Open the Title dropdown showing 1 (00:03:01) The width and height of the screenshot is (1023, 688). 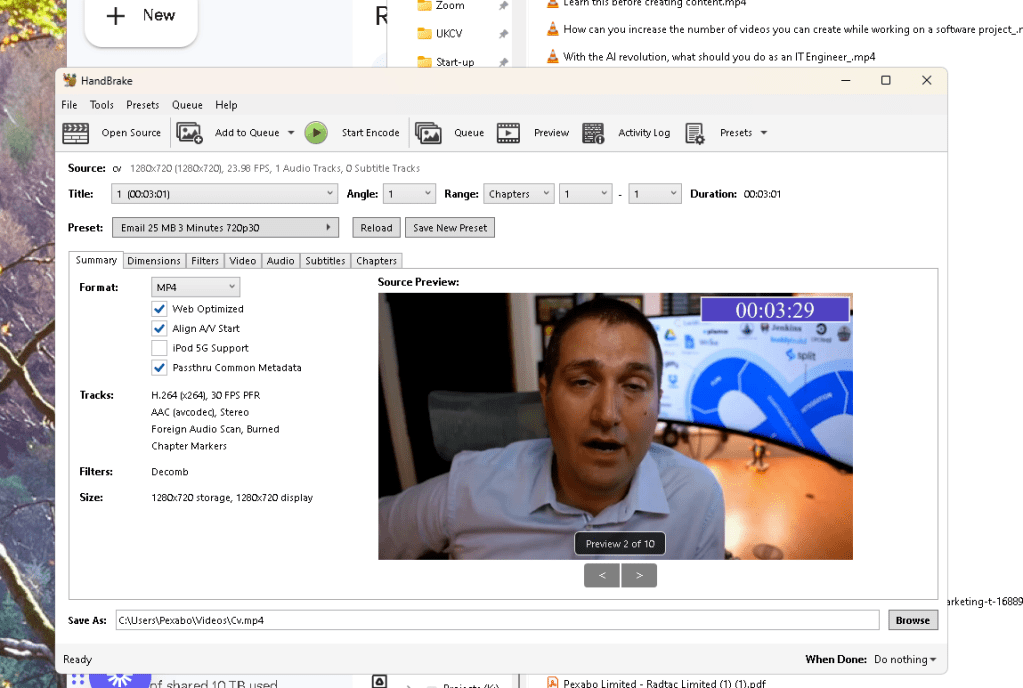pos(224,194)
